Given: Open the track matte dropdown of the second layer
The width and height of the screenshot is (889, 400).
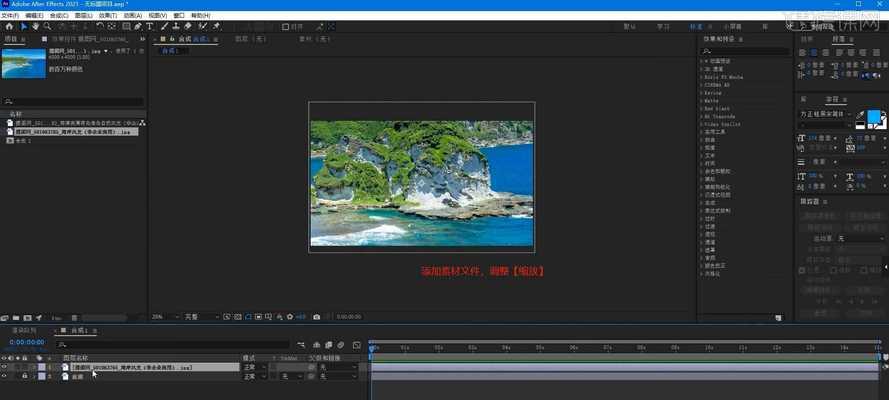Looking at the screenshot, I should 291,376.
